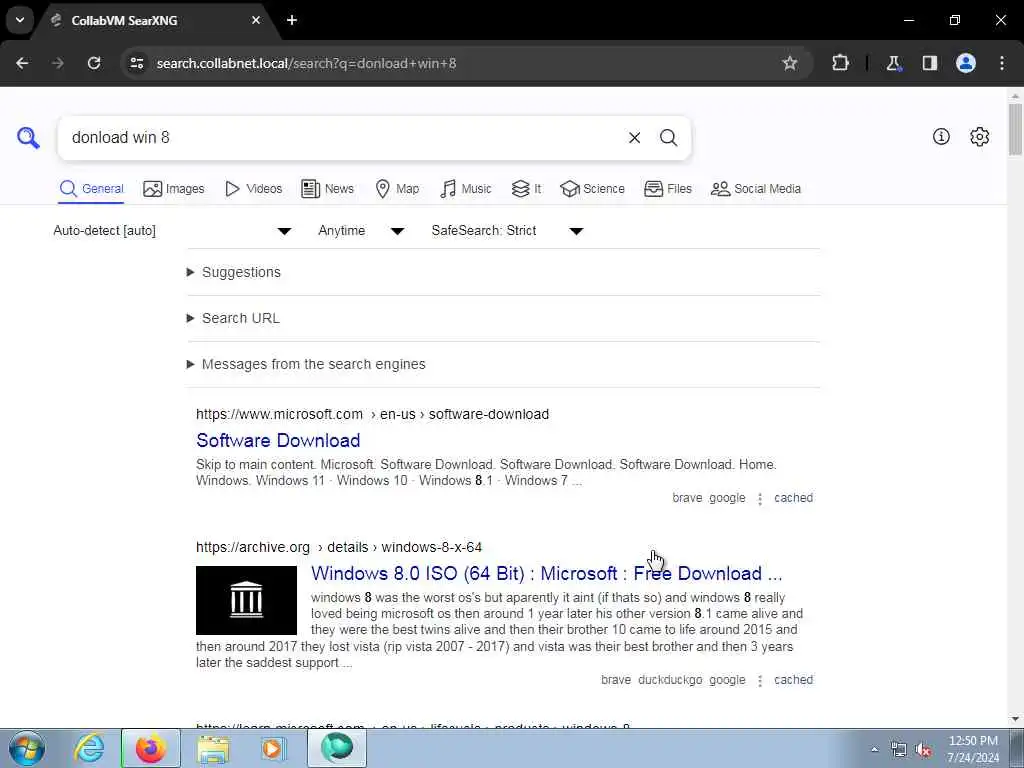Viewport: 1024px width, 768px height.
Task: Switch to the Social Media category
Action: click(x=756, y=189)
